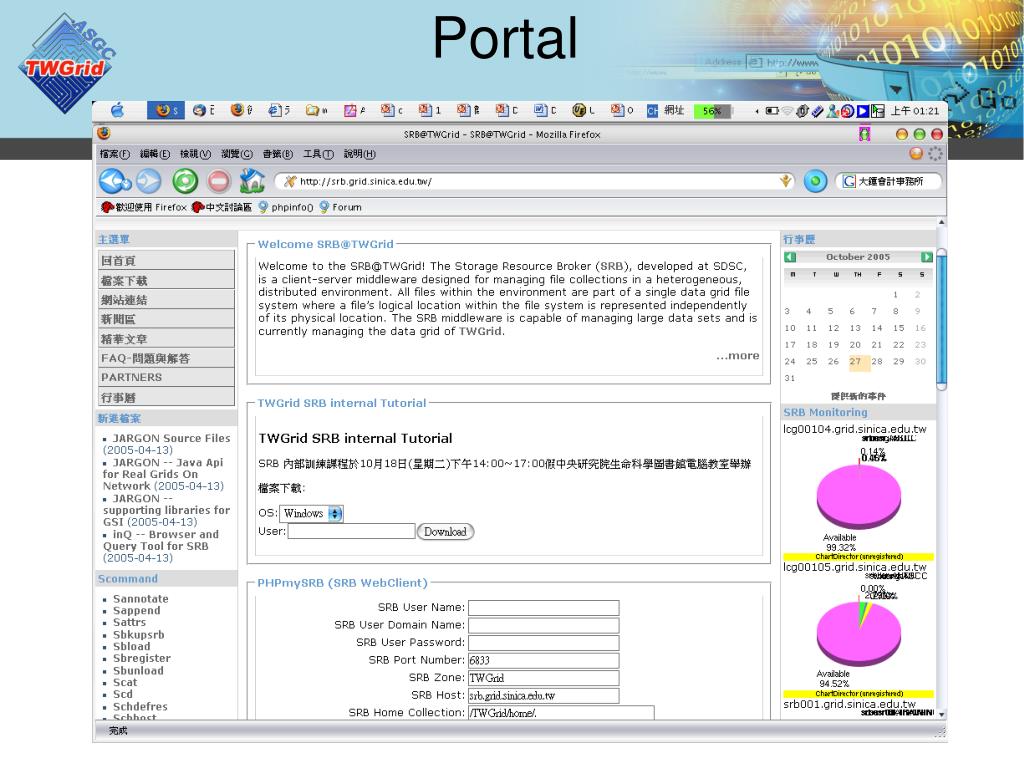This screenshot has width=1024, height=768.
Task: Click the blue vertical scrollbar thumb
Action: (x=941, y=319)
